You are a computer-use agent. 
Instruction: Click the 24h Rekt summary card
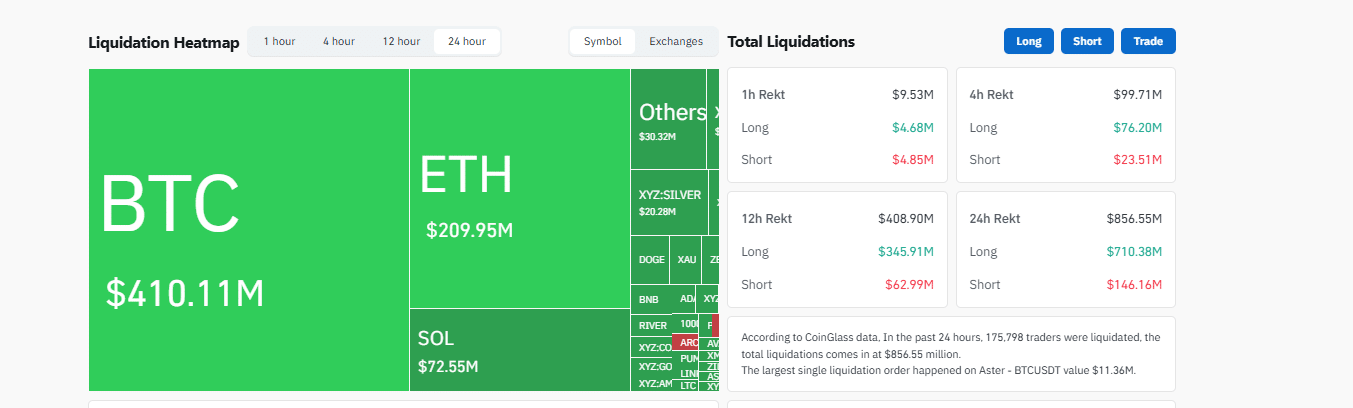[1065, 250]
